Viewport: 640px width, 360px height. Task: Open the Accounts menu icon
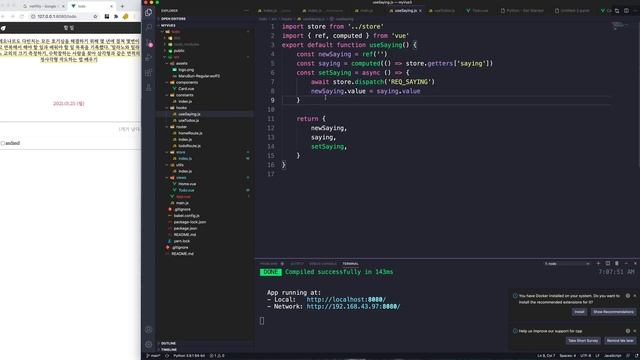149,329
